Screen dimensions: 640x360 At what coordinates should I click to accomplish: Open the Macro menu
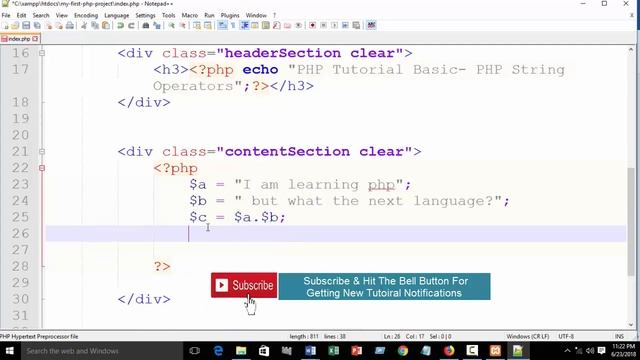pyautogui.click(x=189, y=15)
